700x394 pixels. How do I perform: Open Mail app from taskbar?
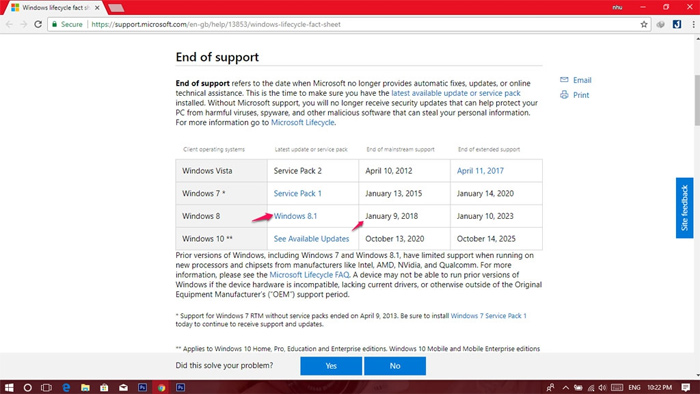click(123, 387)
